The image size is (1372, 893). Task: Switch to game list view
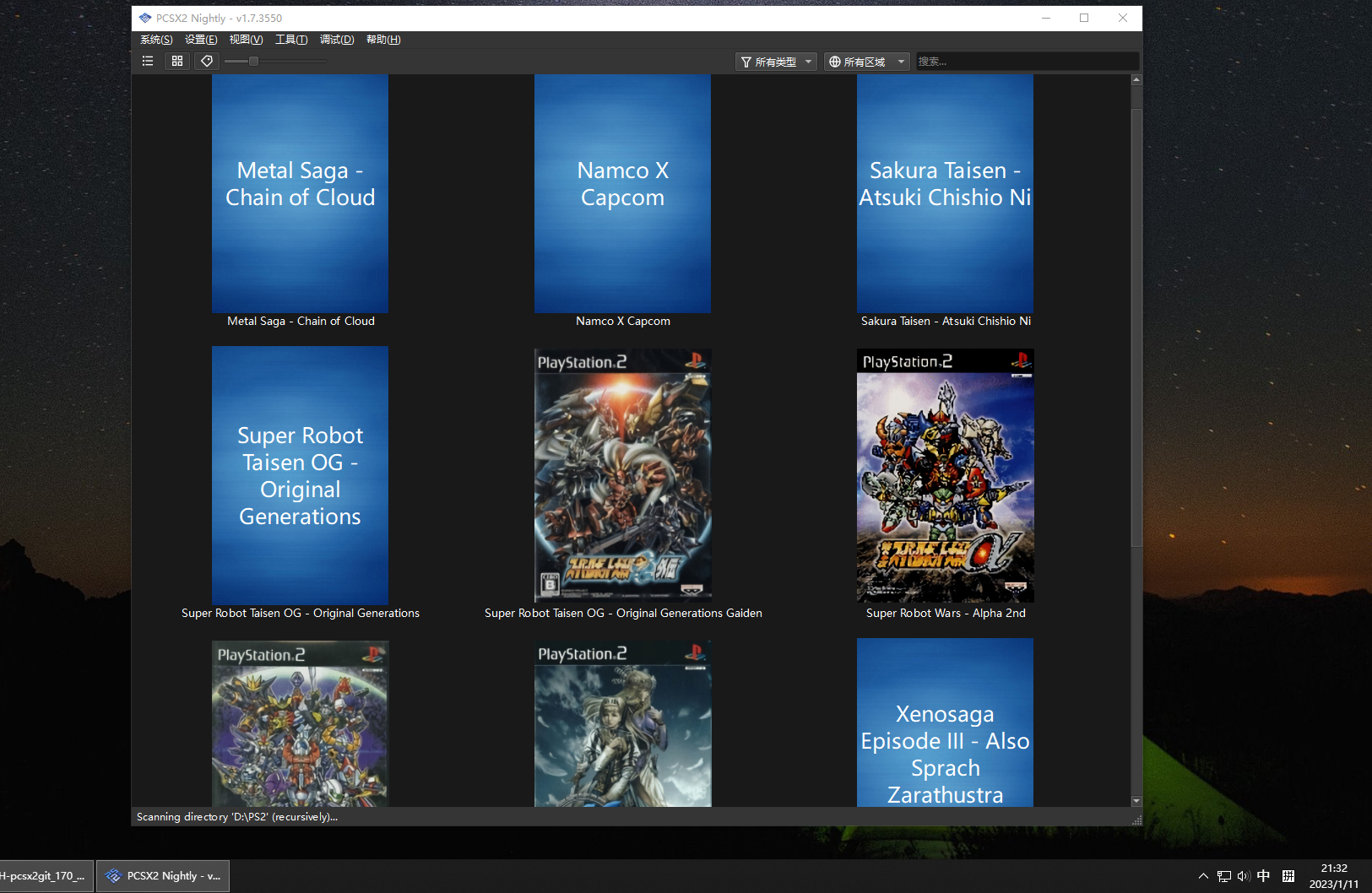click(x=148, y=61)
